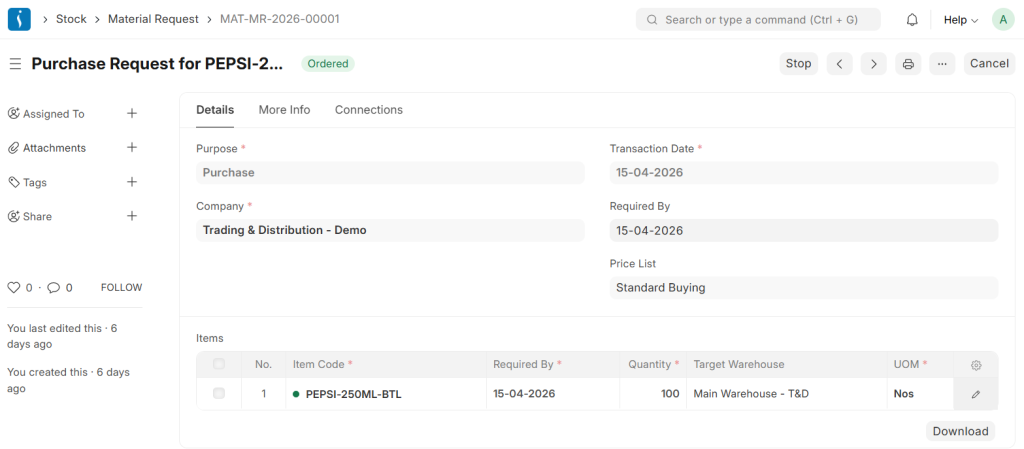
Task: Toggle the sidebar hamburger menu
Action: pos(15,64)
